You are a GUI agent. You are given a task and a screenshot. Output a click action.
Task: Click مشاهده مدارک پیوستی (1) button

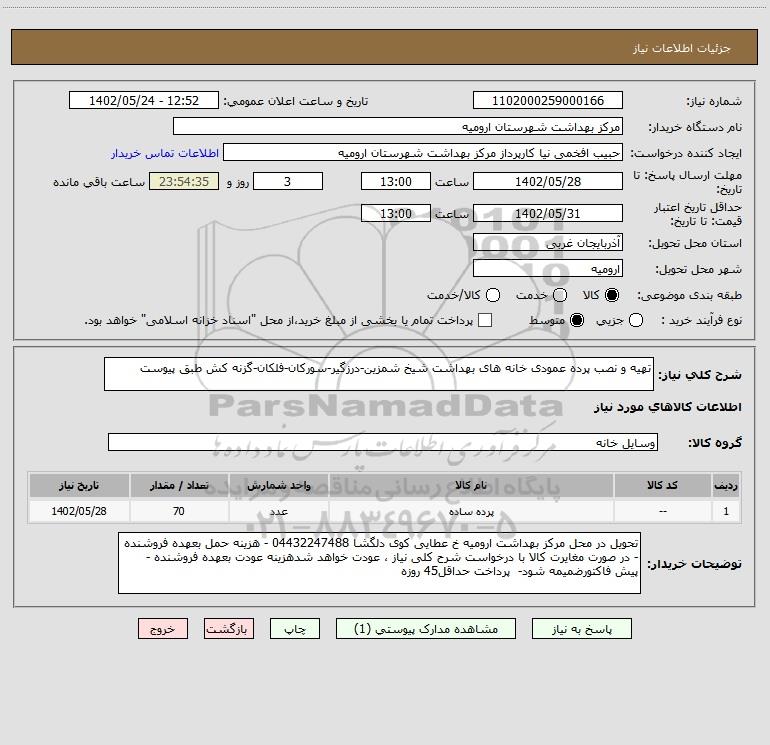[x=426, y=629]
